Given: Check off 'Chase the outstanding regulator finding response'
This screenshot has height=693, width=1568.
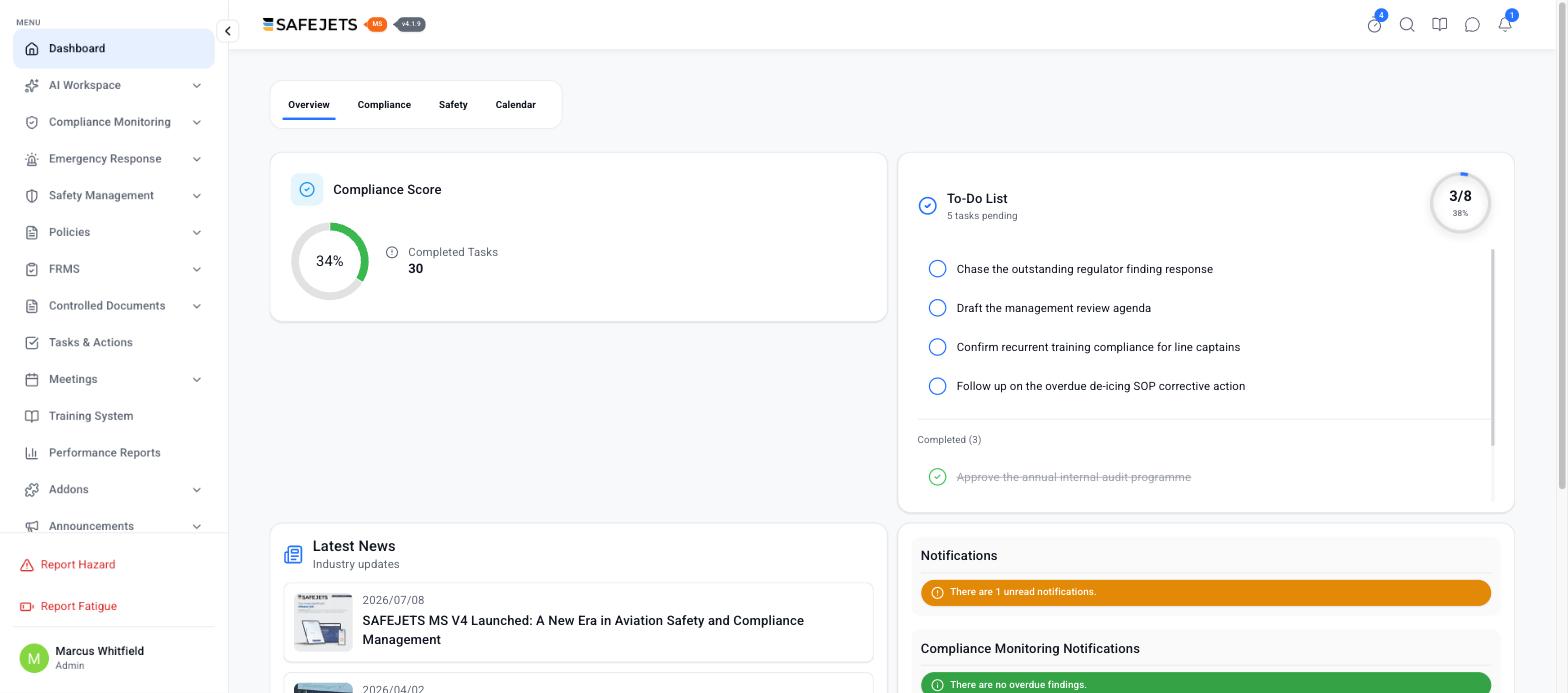Looking at the screenshot, I should 937,269.
